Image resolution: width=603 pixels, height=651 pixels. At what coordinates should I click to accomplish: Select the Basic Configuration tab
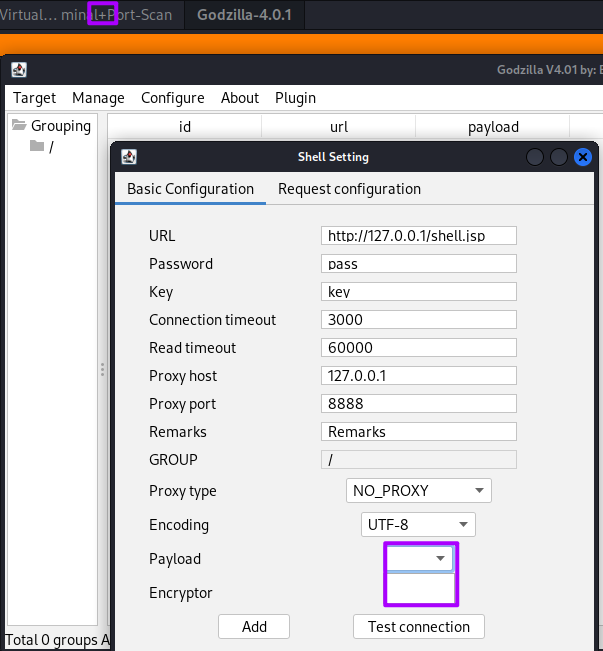point(190,189)
